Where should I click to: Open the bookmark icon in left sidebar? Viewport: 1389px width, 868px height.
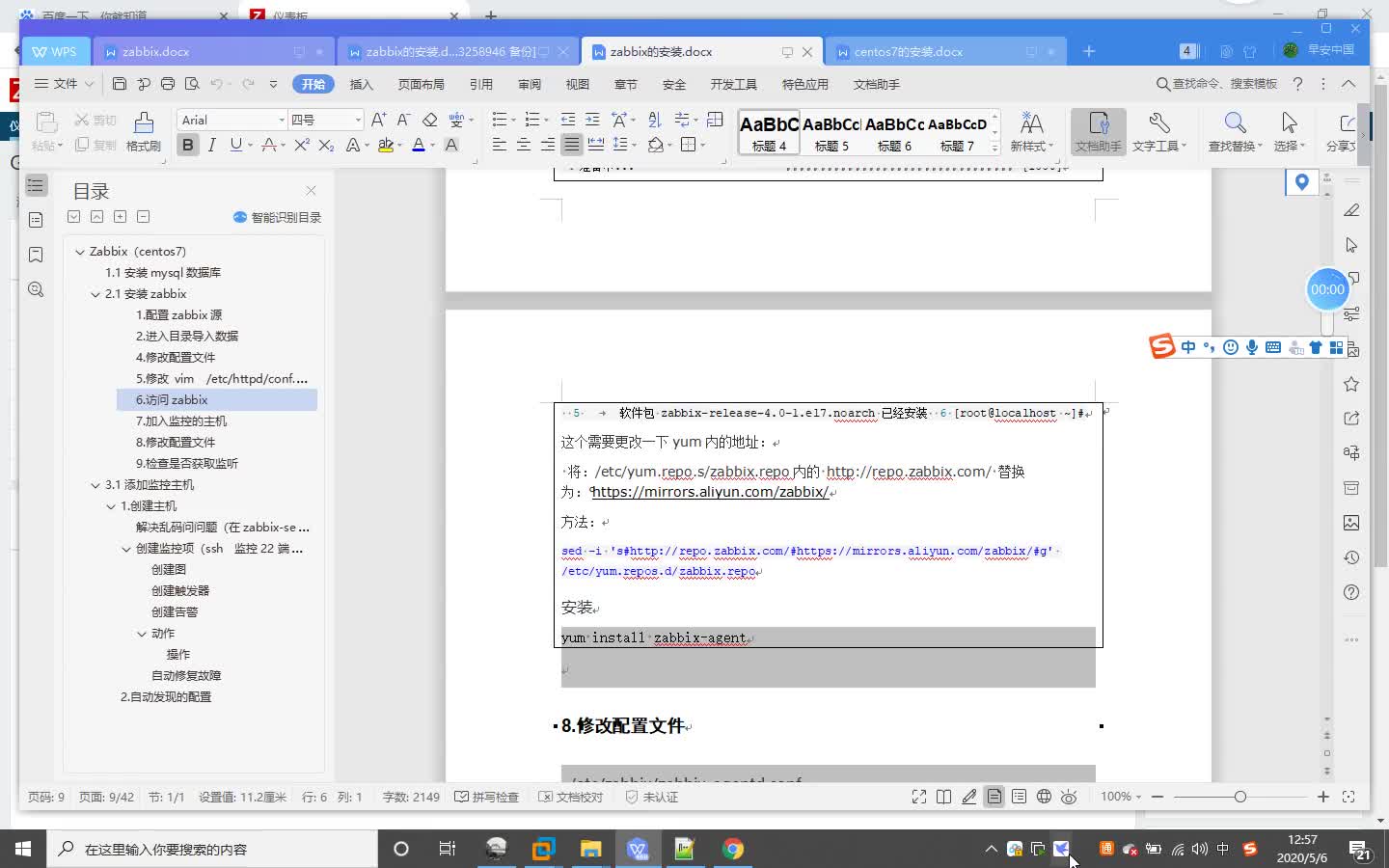point(36,255)
